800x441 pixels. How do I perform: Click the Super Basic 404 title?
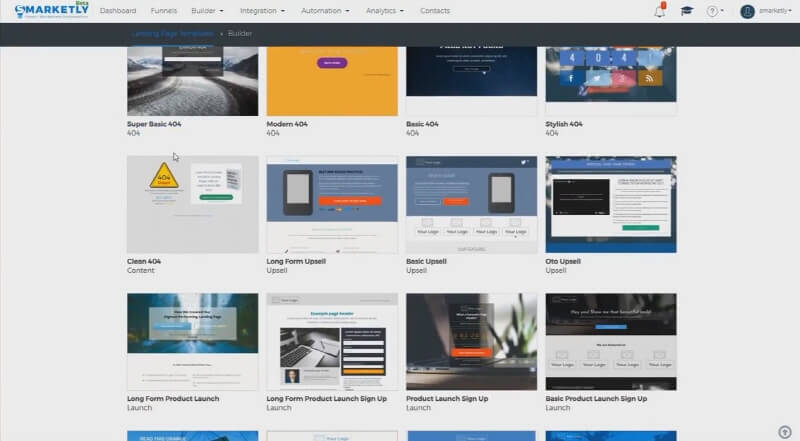point(154,124)
